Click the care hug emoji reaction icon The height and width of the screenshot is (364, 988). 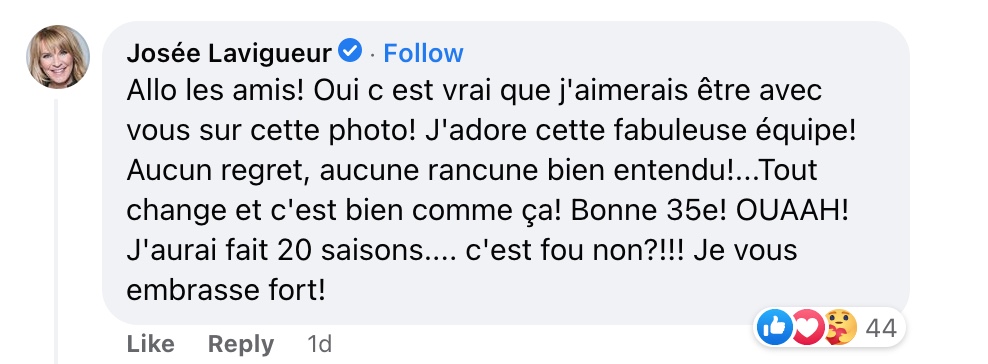coord(841,327)
